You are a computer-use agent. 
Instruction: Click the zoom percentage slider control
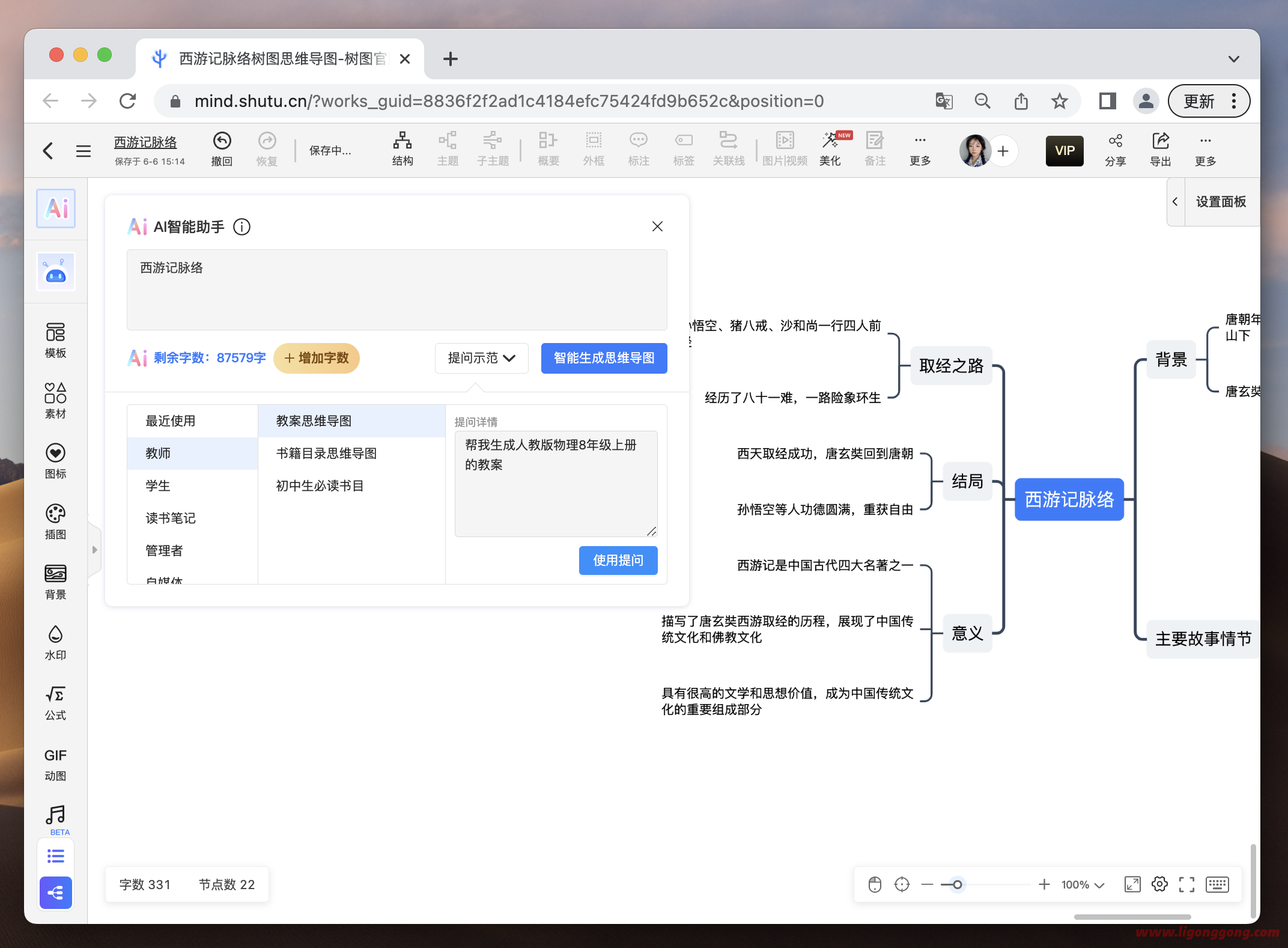point(954,883)
